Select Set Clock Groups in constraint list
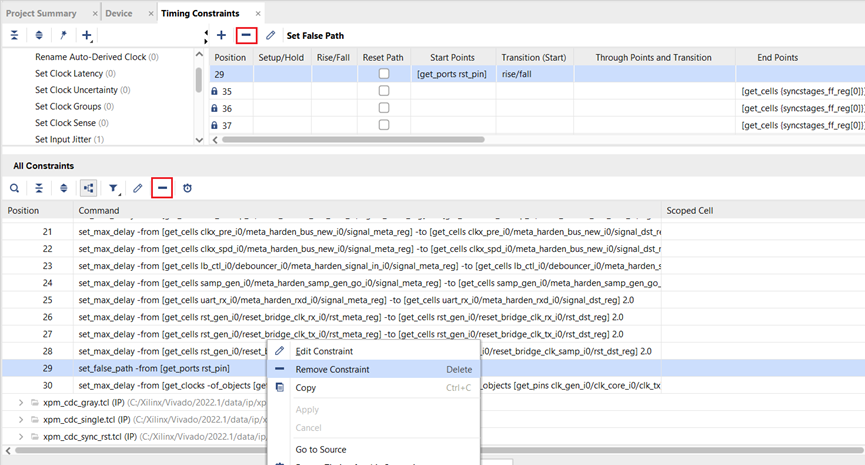 point(75,106)
